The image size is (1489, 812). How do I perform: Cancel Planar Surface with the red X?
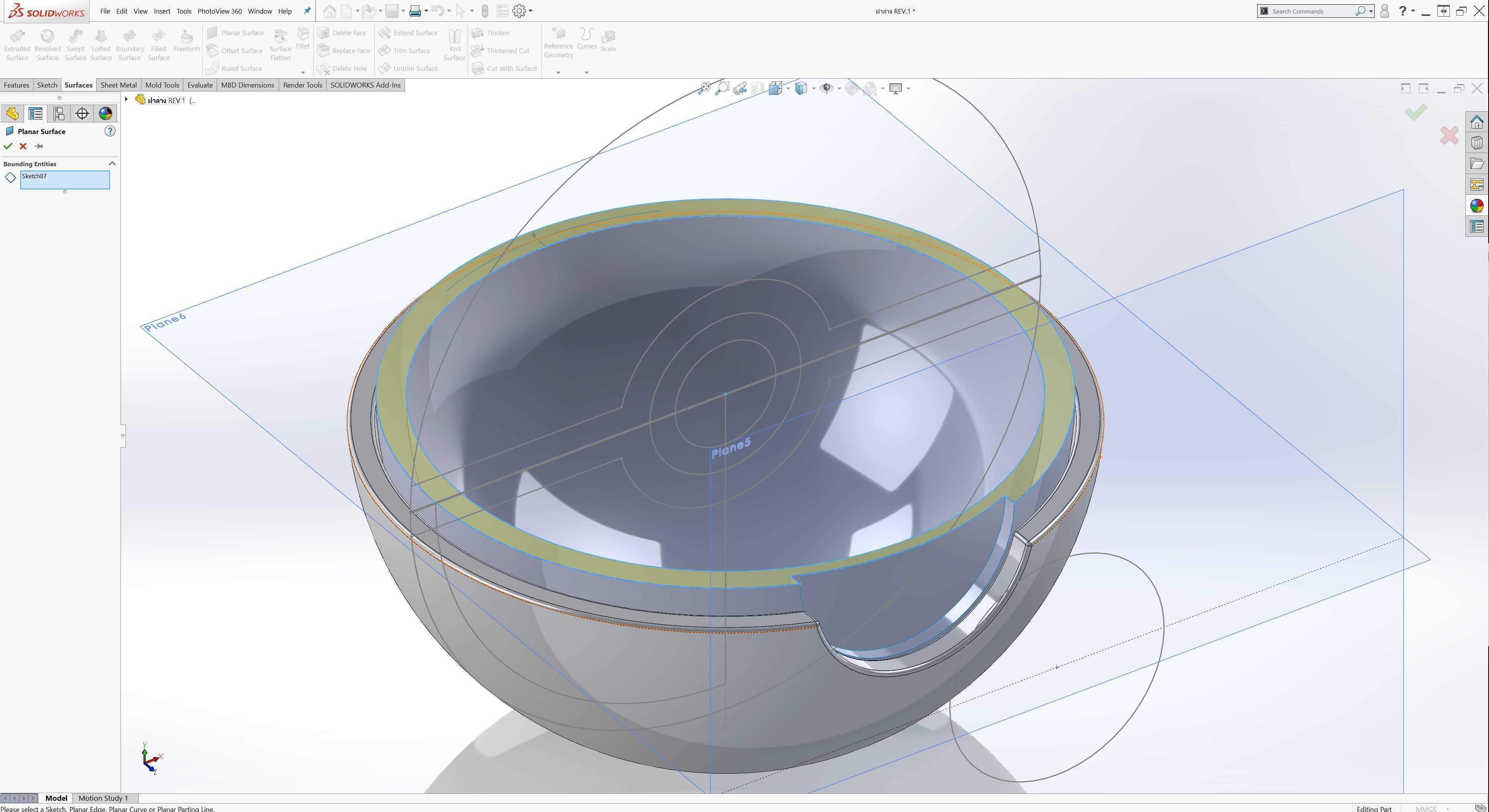pyautogui.click(x=23, y=146)
